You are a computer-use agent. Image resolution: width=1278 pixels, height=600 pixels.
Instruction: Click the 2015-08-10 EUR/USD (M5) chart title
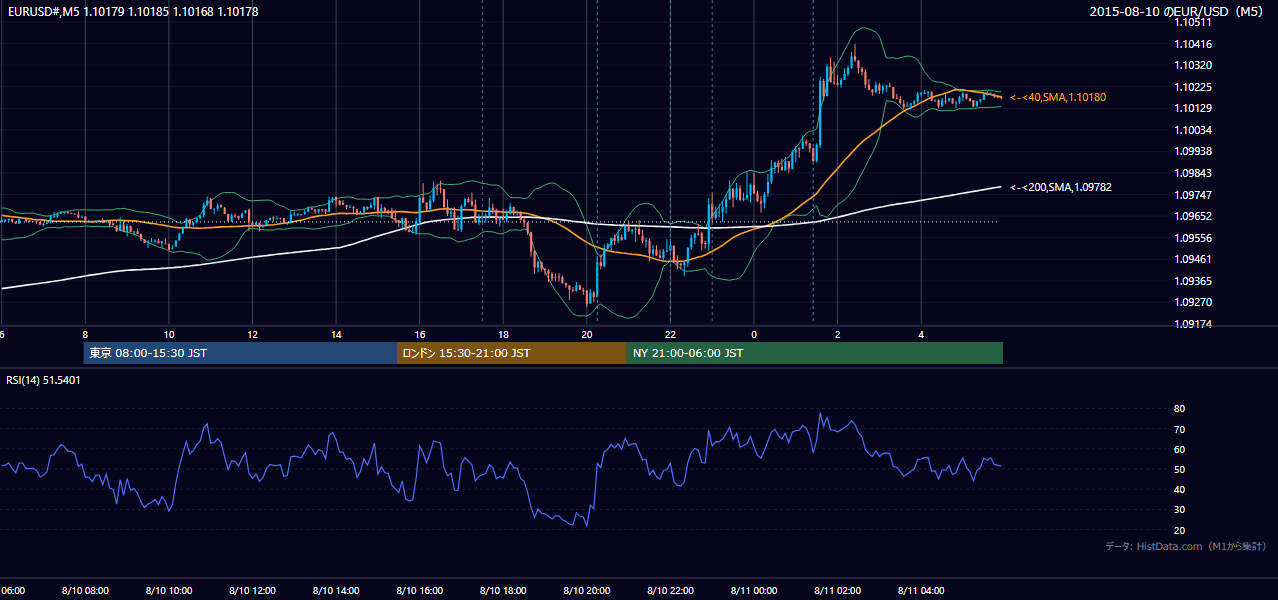1178,12
